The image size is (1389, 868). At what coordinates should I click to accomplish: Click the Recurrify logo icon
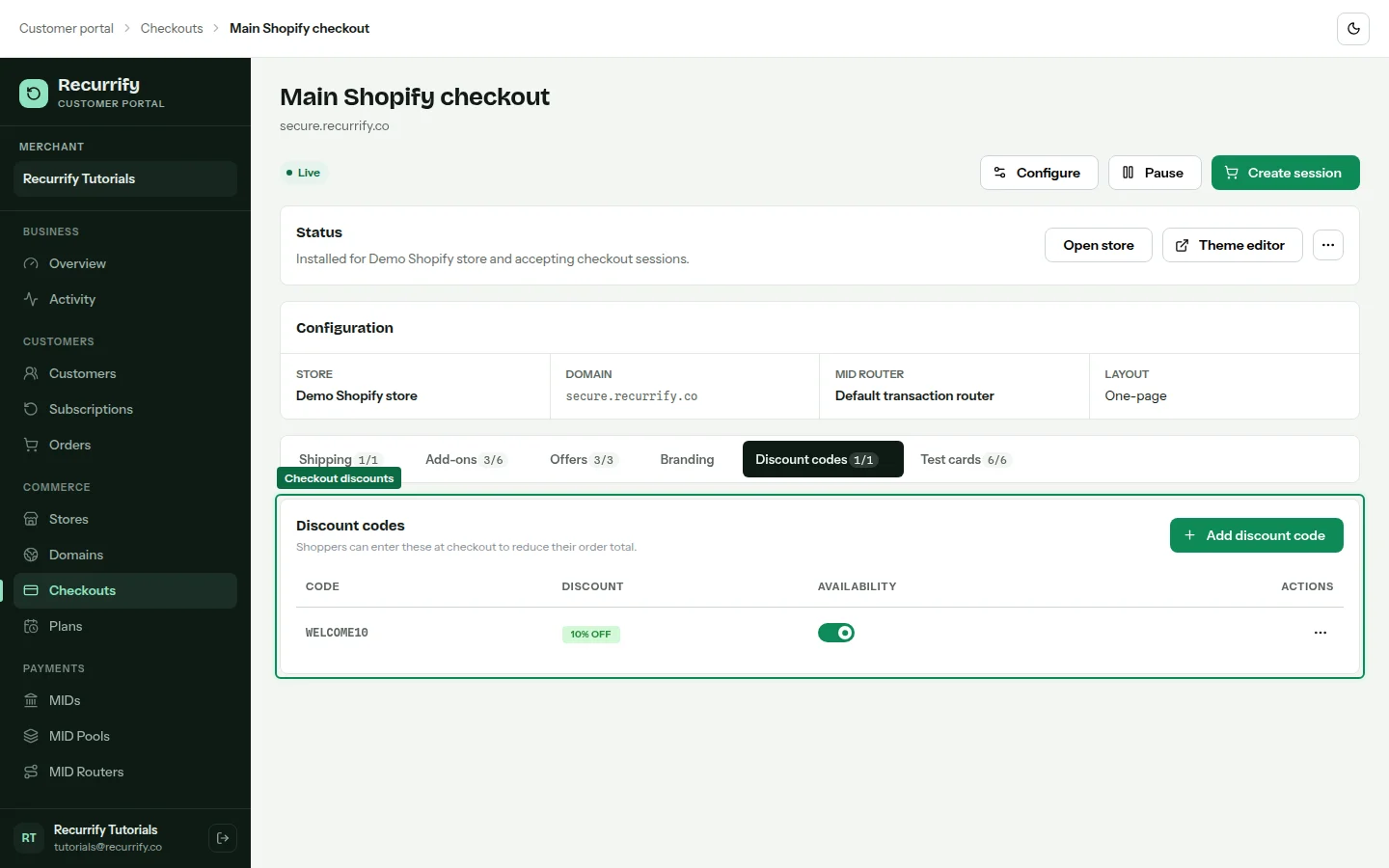(34, 94)
